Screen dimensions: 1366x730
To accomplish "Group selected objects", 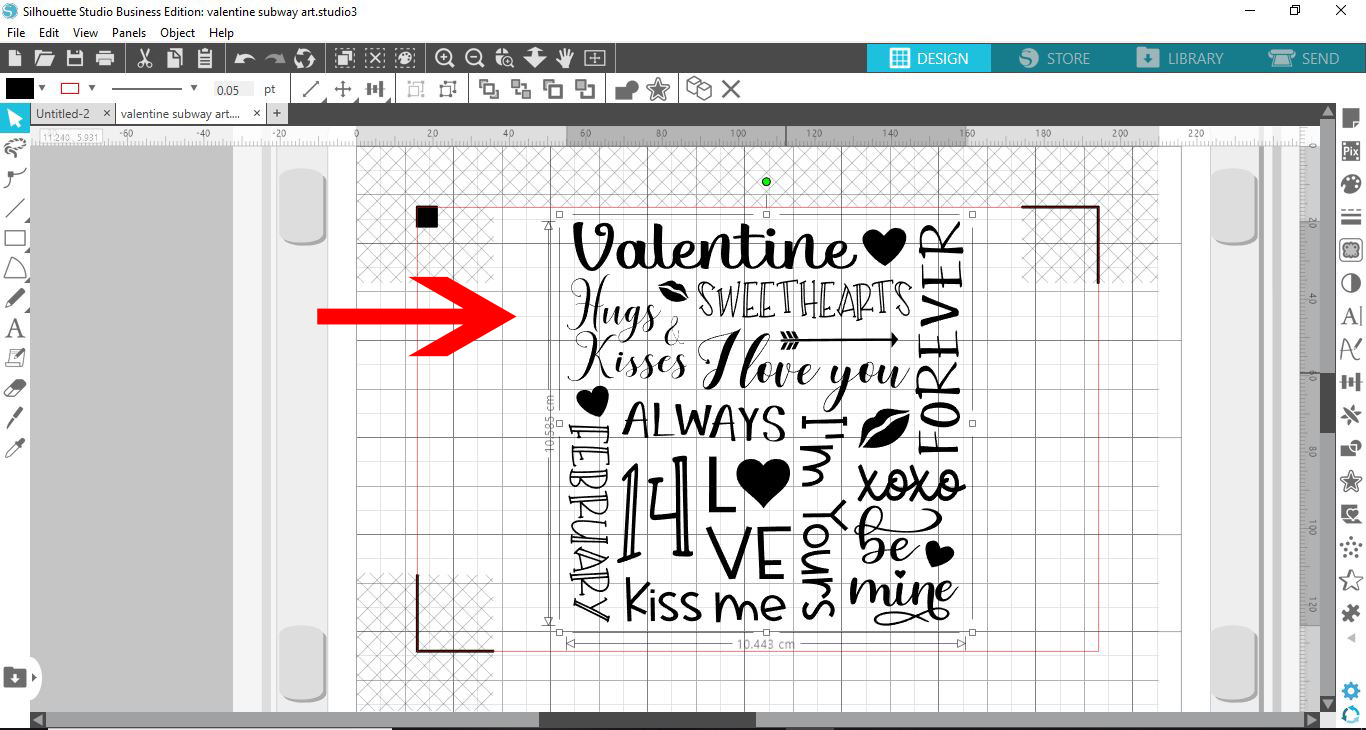I will (415, 89).
